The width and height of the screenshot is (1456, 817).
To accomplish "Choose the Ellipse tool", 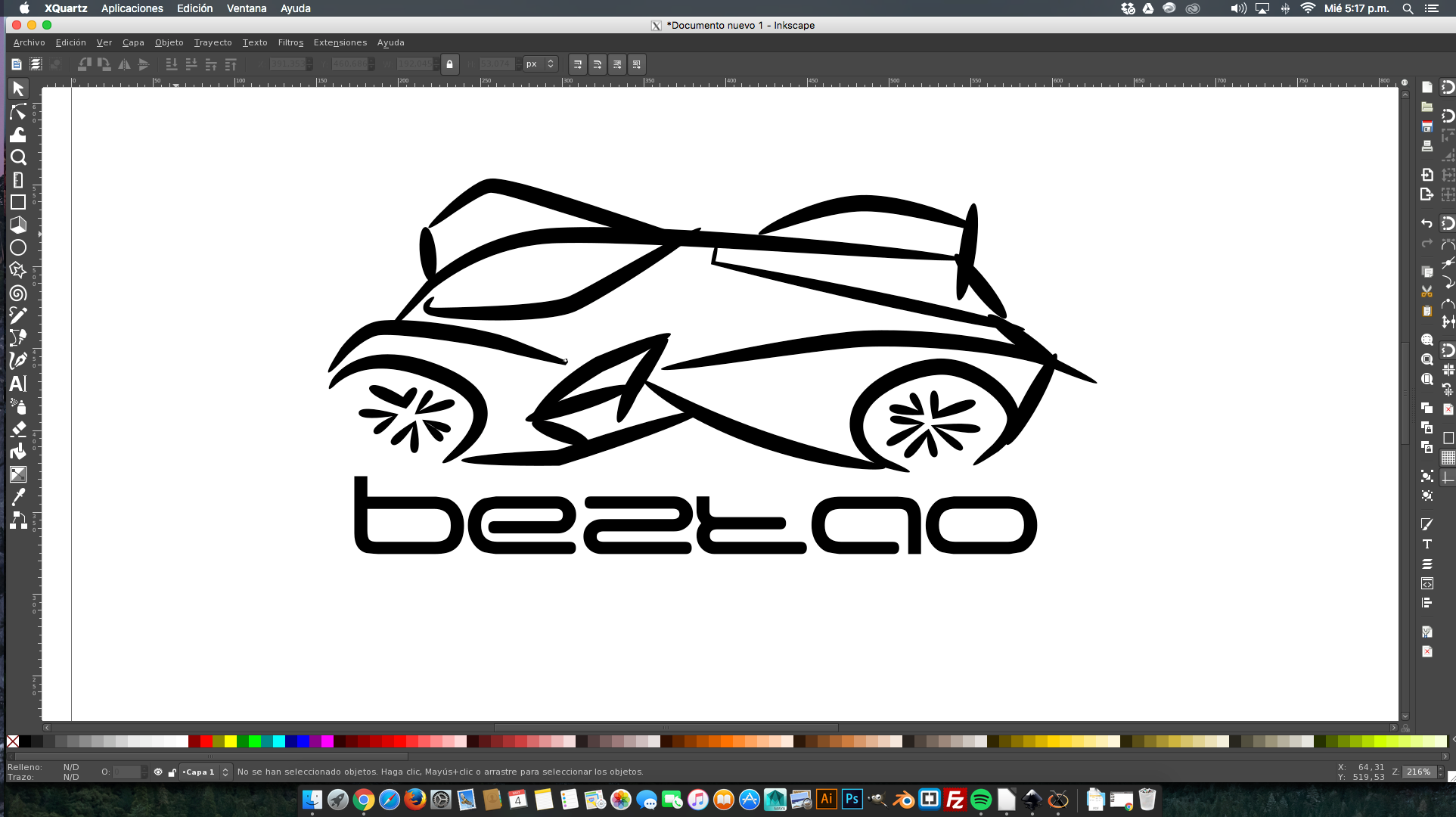I will coord(19,247).
